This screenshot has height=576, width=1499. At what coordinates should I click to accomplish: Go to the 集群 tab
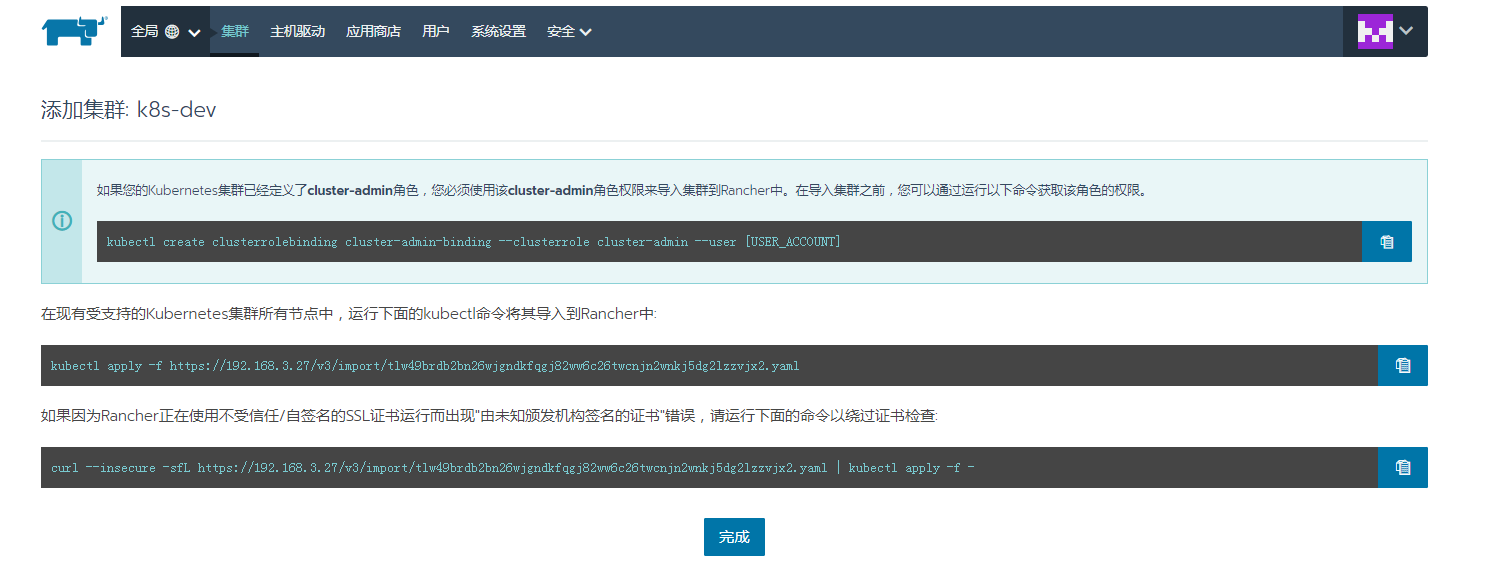235,32
